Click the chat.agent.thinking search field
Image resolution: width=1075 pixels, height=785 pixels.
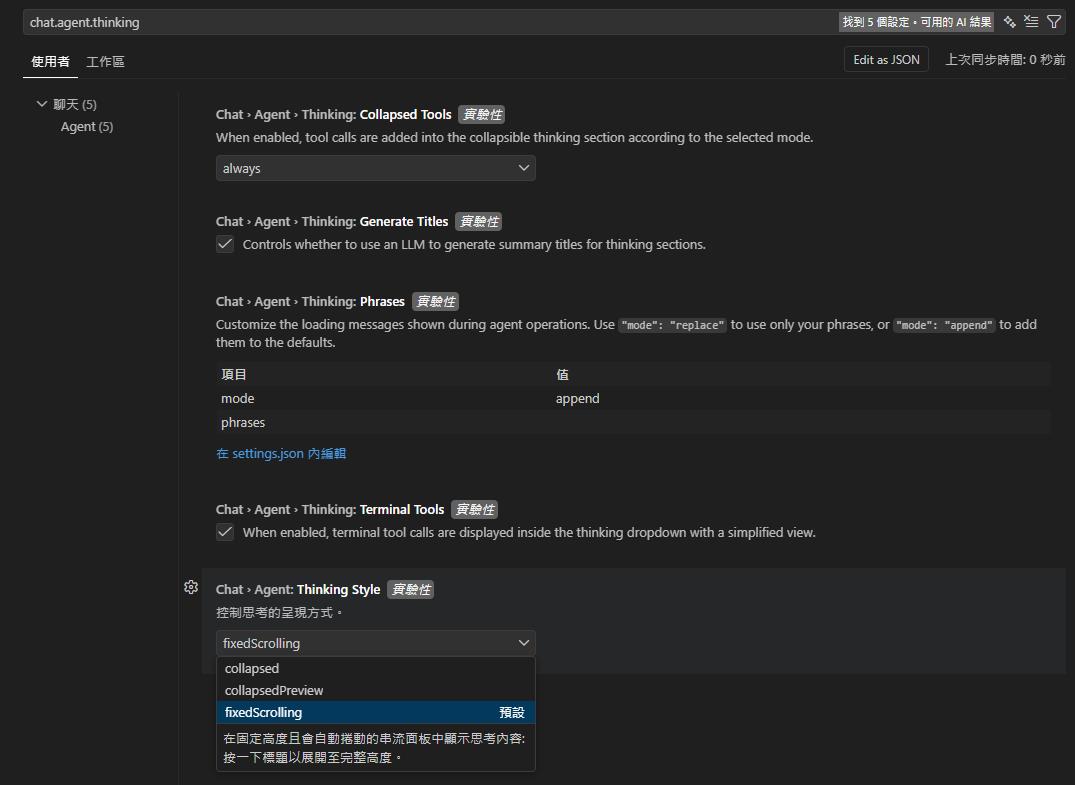420,22
